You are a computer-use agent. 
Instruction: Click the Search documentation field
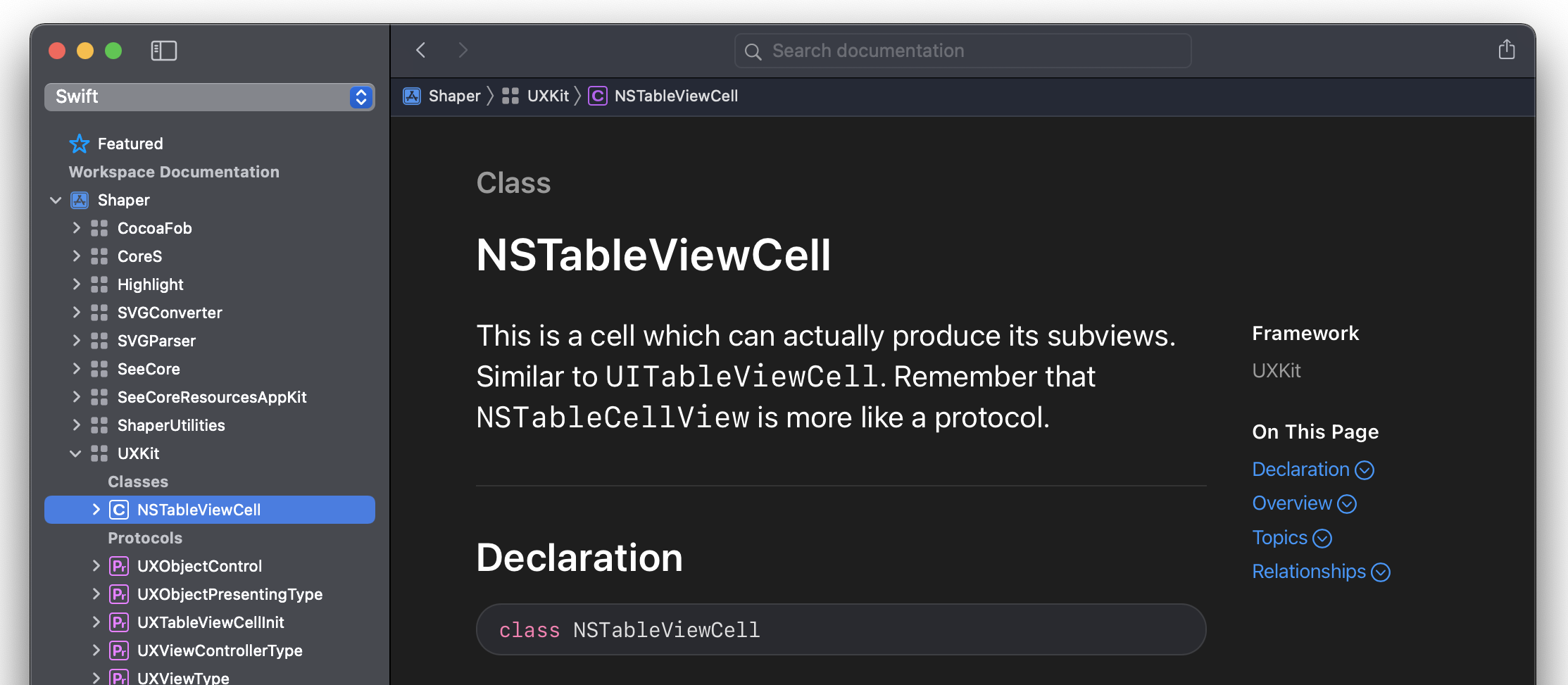coord(963,51)
